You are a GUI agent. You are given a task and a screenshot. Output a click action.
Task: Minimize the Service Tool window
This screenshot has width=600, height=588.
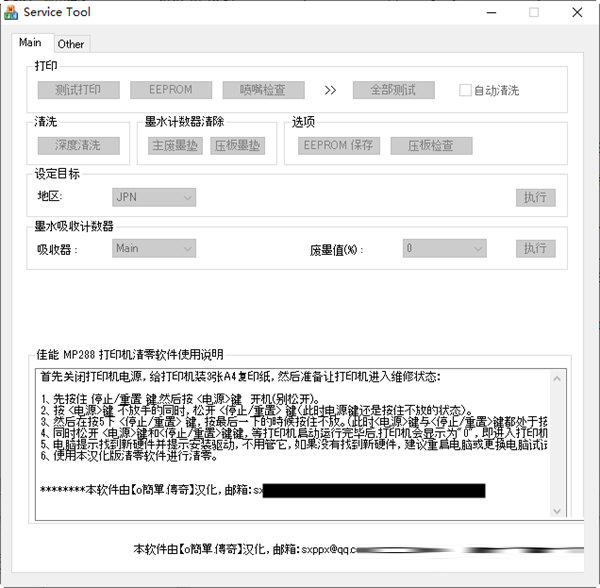click(x=491, y=13)
